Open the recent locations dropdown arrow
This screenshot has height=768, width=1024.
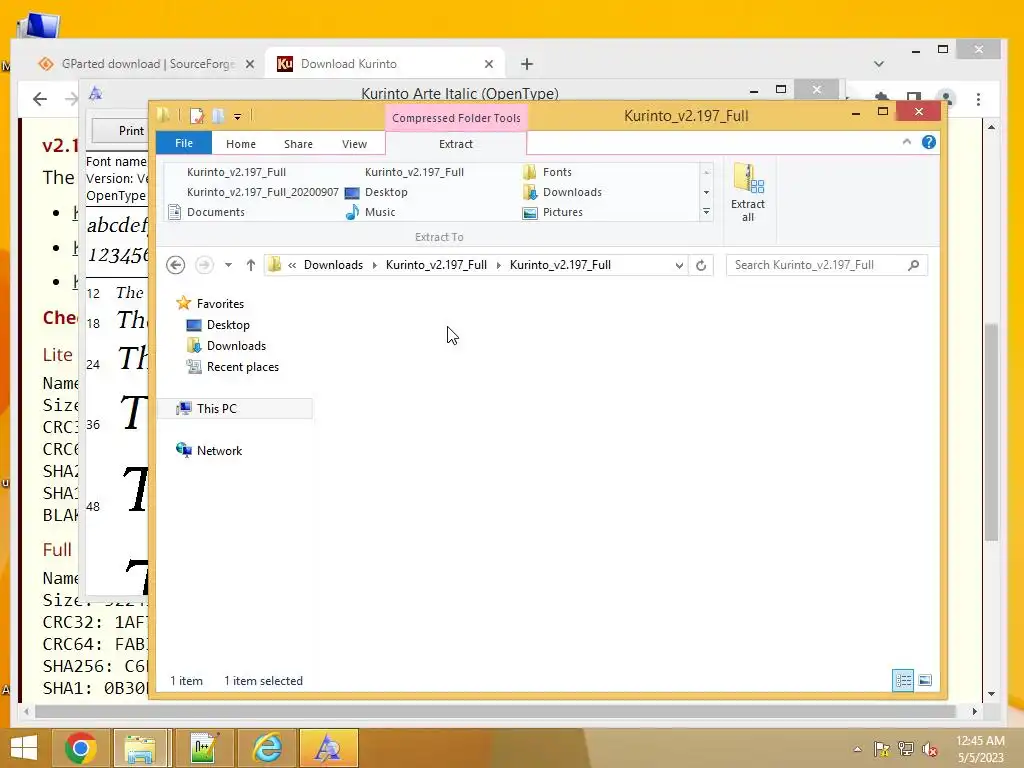pyautogui.click(x=228, y=264)
